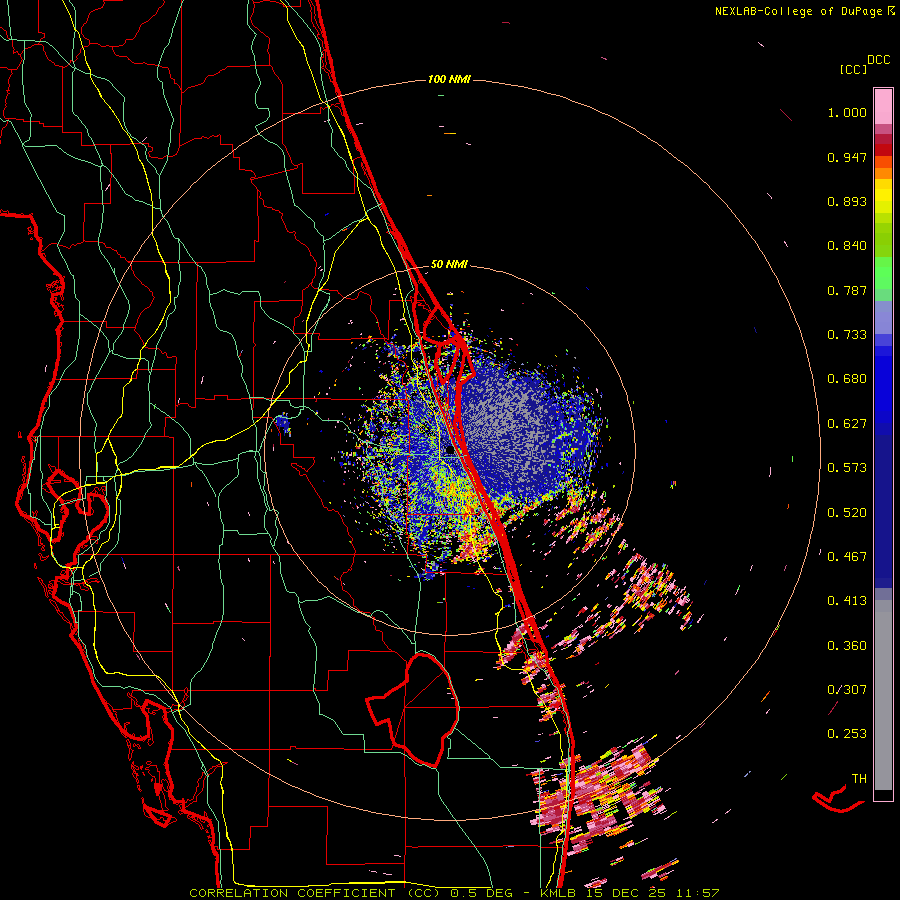The height and width of the screenshot is (900, 900).
Task: Pick the bright green swatch below 0.840
Action: click(883, 273)
